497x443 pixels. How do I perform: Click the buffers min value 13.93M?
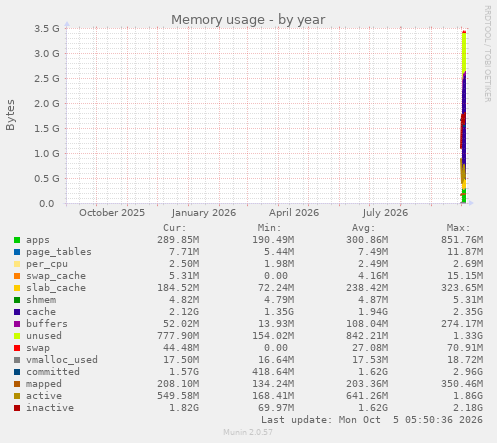[276, 324]
